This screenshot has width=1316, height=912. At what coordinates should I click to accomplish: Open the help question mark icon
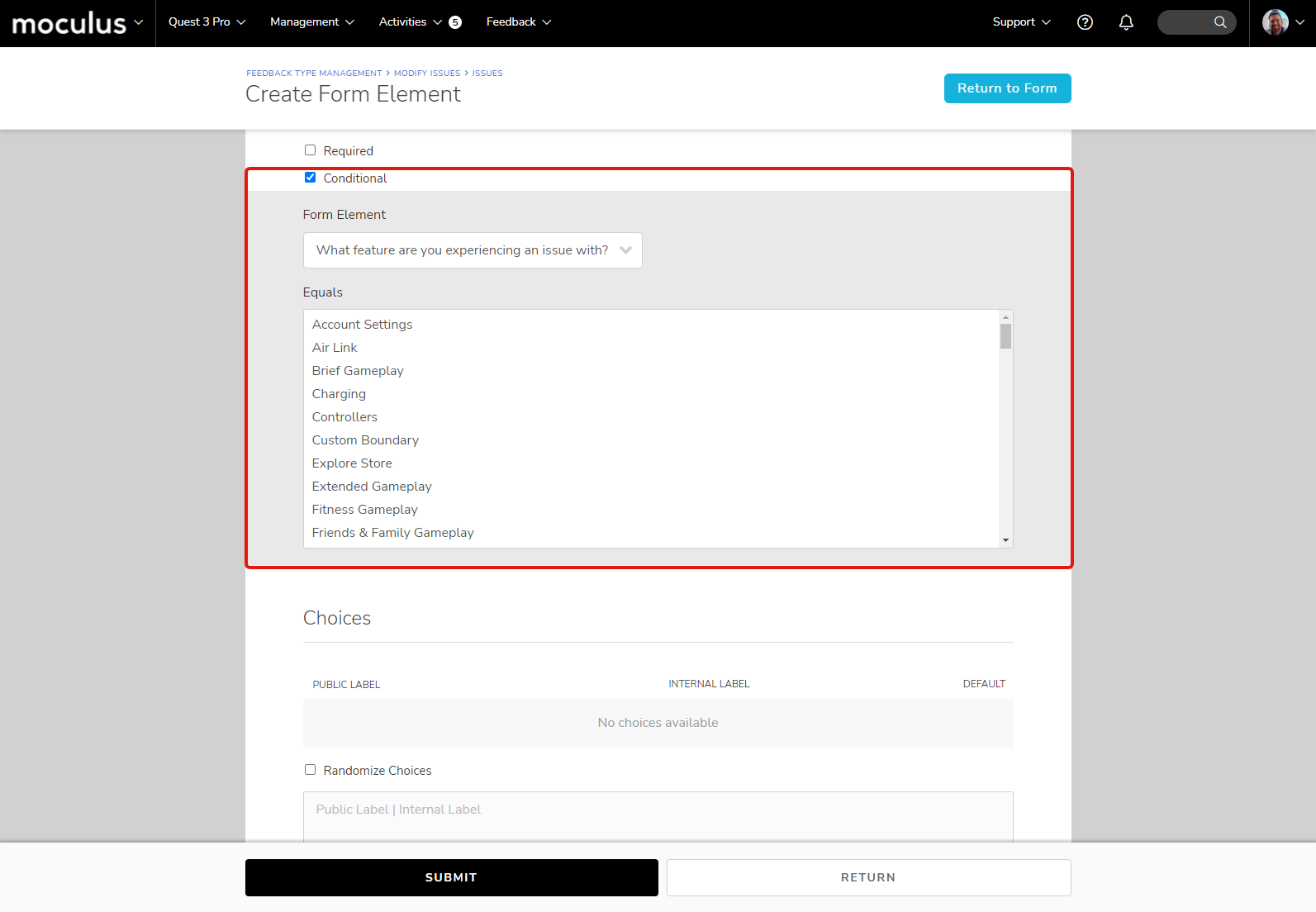tap(1085, 22)
